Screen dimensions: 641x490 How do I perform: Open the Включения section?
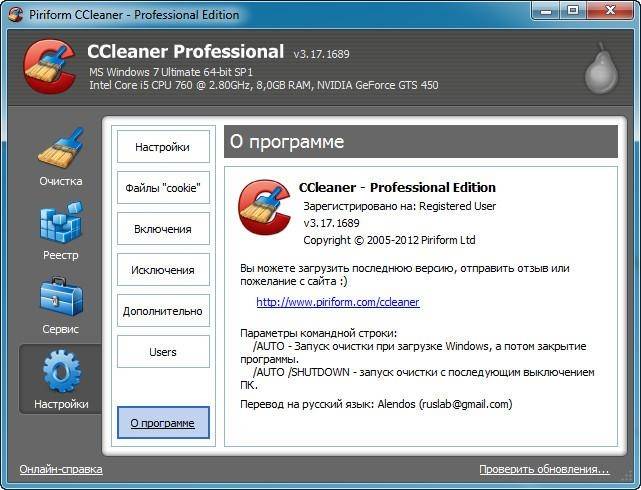[x=163, y=229]
